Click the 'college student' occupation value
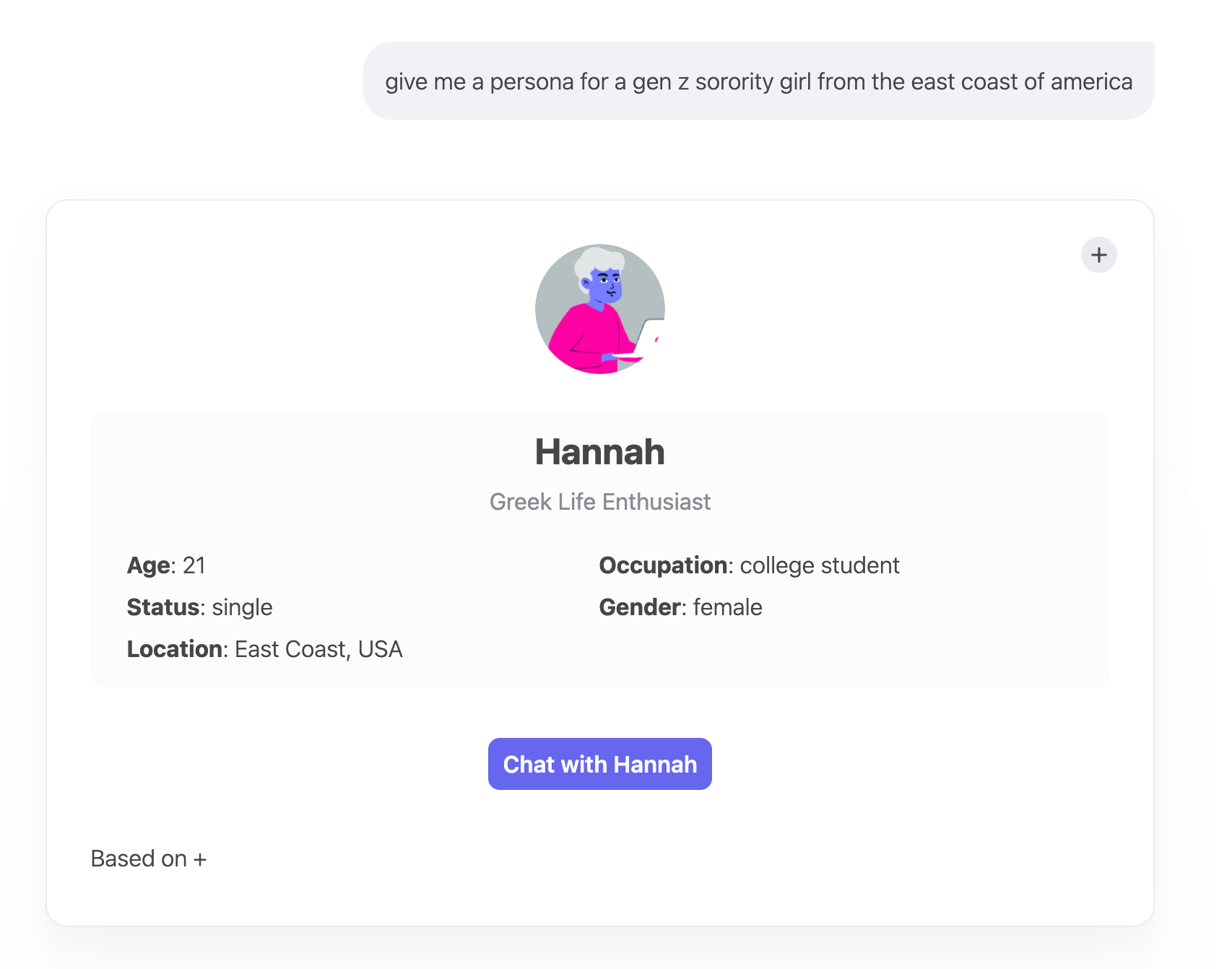Viewport: 1232px width, 969px height. (820, 565)
